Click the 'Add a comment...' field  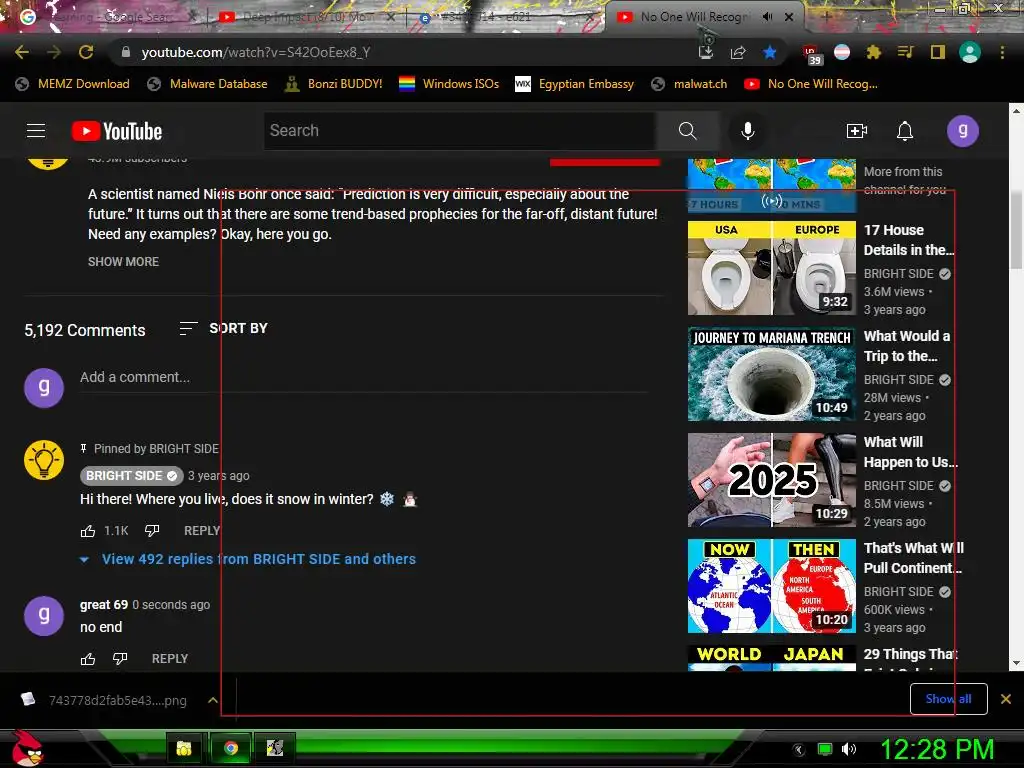point(364,377)
